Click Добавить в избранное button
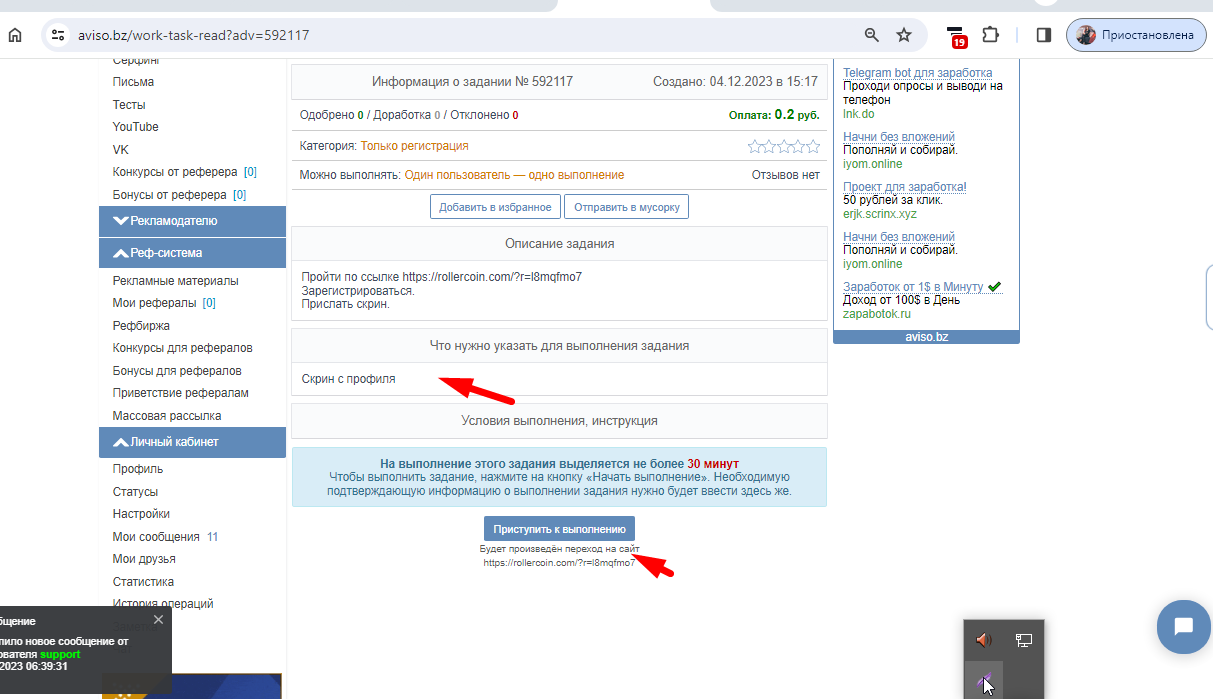This screenshot has height=699, width=1213. pos(495,207)
